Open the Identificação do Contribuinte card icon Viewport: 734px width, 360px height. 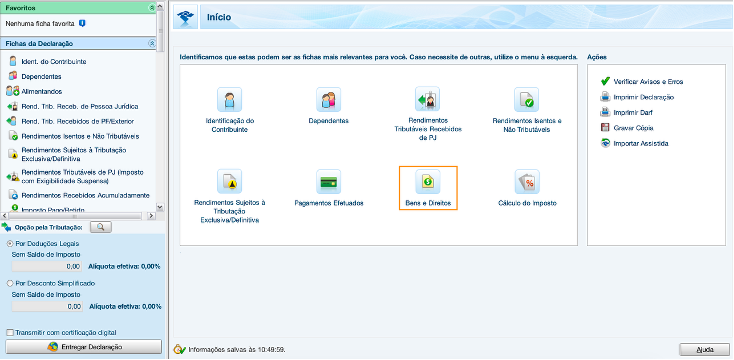coord(229,99)
